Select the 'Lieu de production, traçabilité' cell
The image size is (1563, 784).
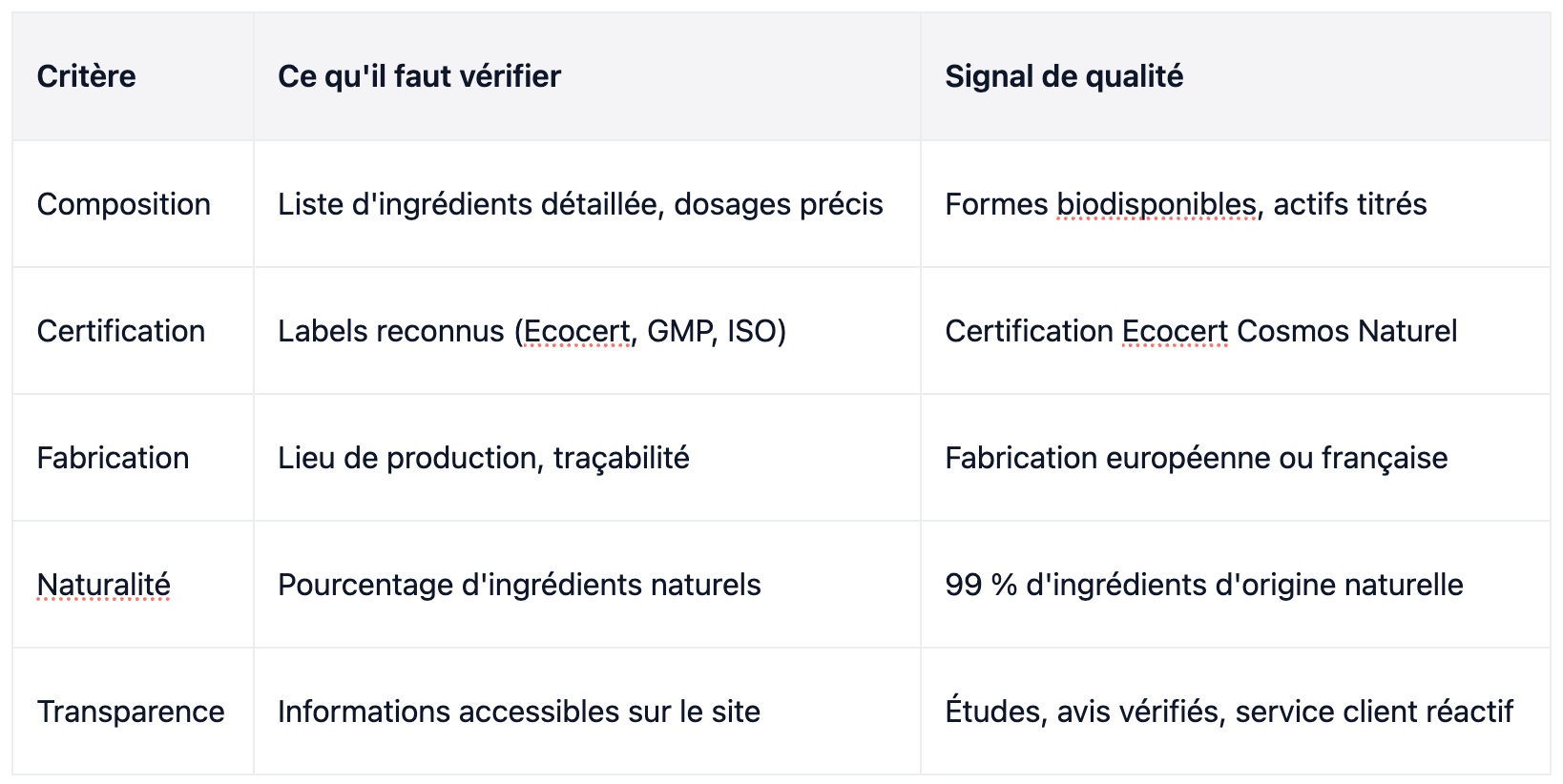coord(587,458)
